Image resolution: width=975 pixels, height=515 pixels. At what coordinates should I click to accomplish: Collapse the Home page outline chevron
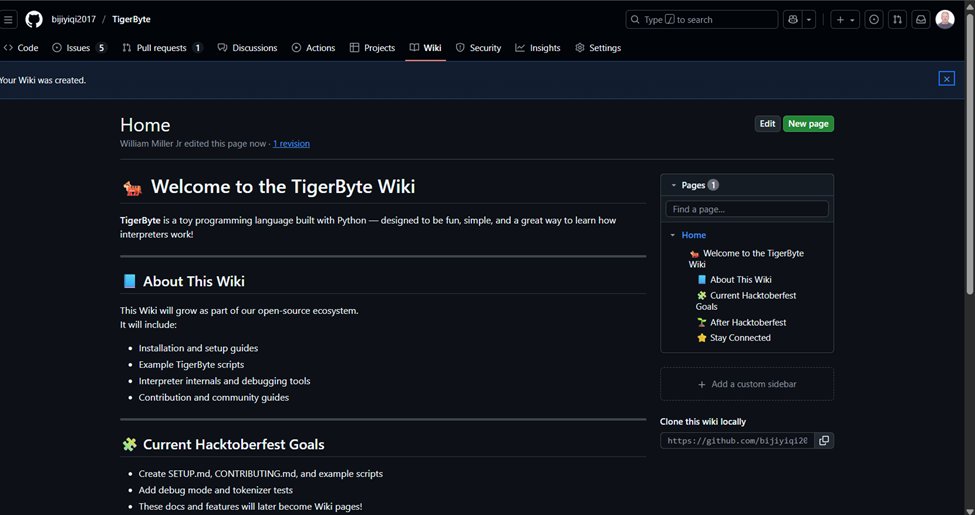[x=672, y=235]
